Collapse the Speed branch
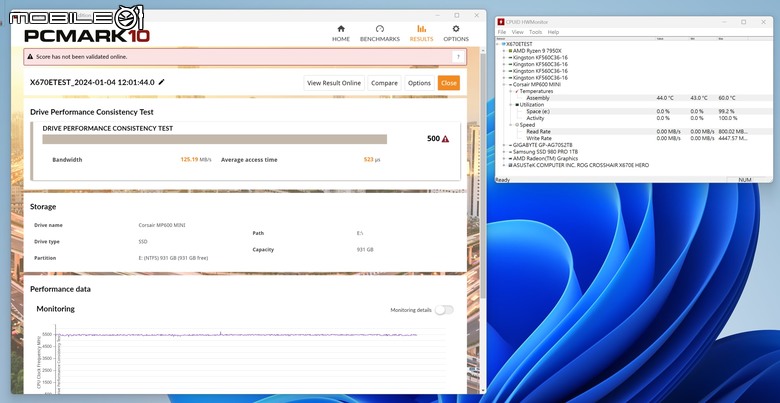The image size is (780, 403). coord(511,125)
